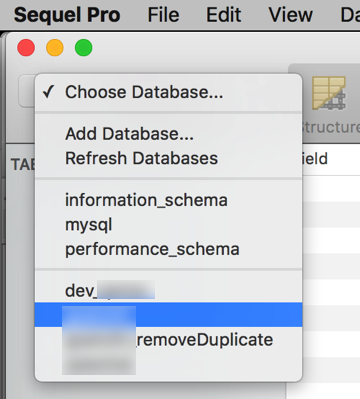Click the red close window button

tap(26, 48)
